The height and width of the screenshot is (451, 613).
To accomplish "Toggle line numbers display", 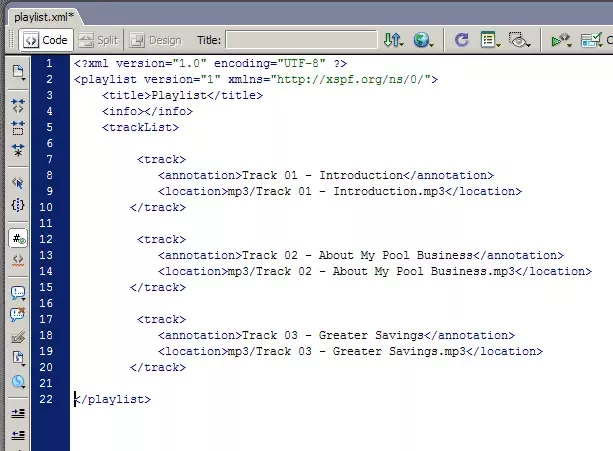I will (x=18, y=238).
